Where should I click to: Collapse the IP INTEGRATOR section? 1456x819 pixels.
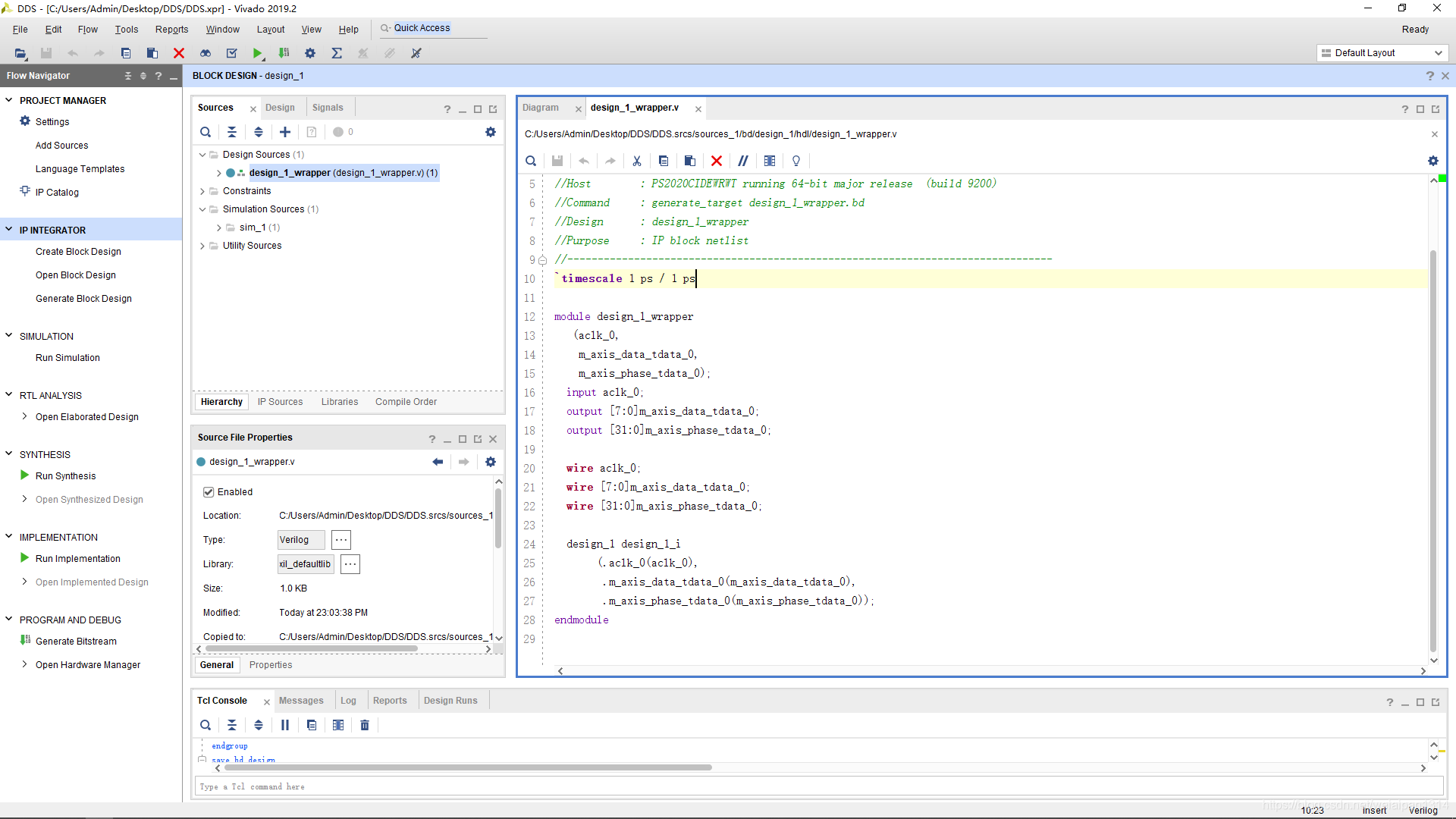(9, 230)
